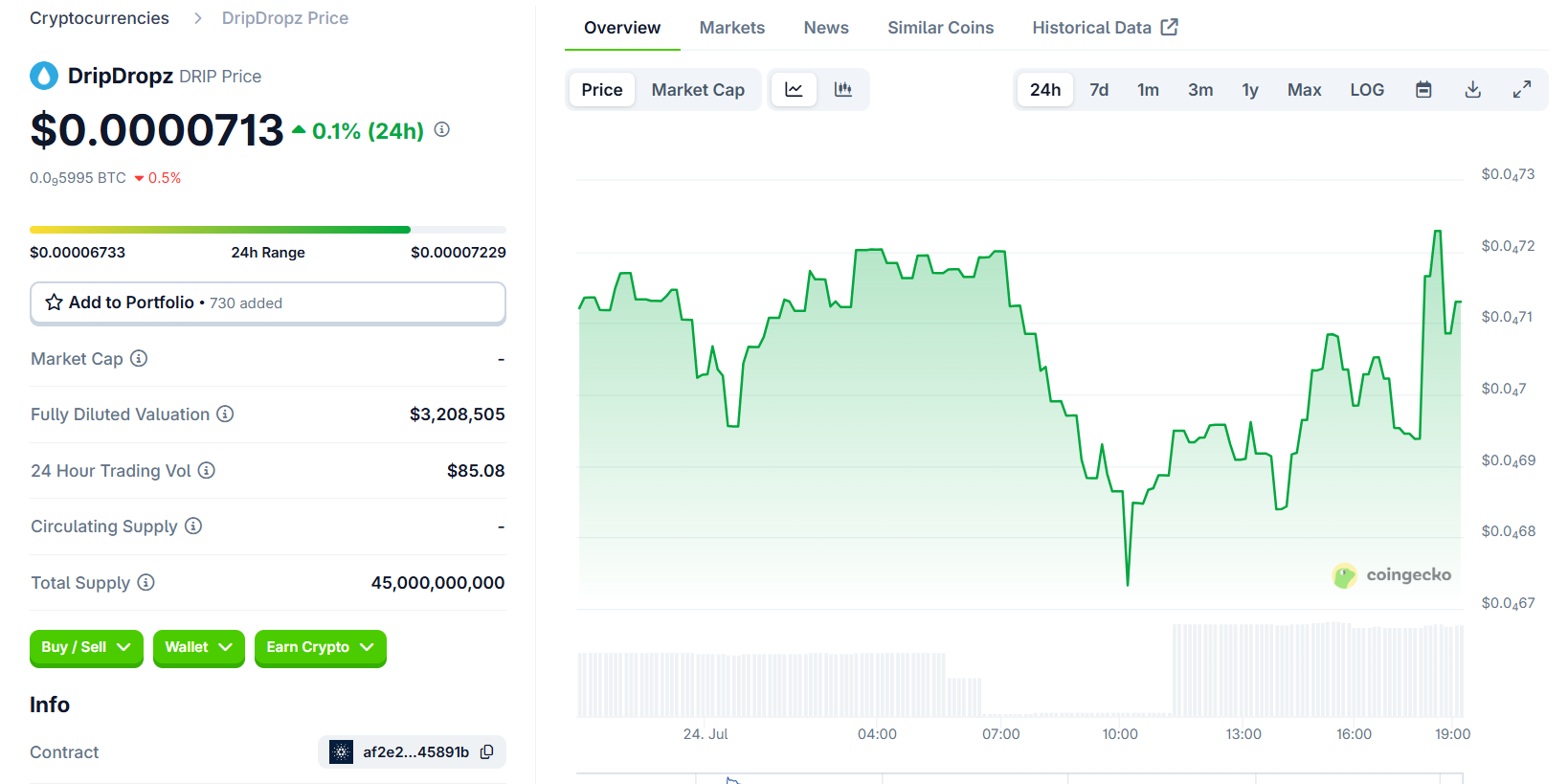Click the 24. Jul date axis label

coord(706,734)
